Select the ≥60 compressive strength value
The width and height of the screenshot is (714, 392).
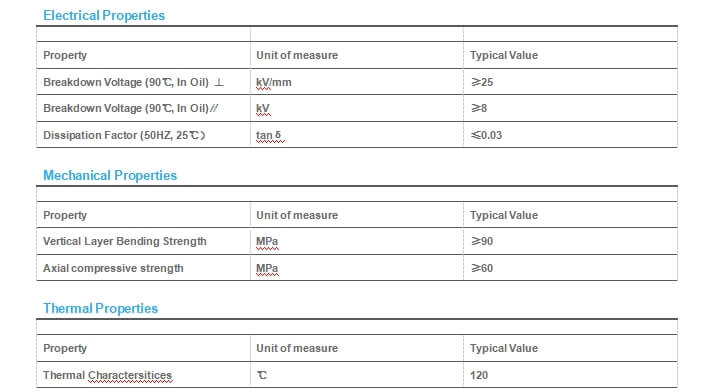(x=482, y=268)
